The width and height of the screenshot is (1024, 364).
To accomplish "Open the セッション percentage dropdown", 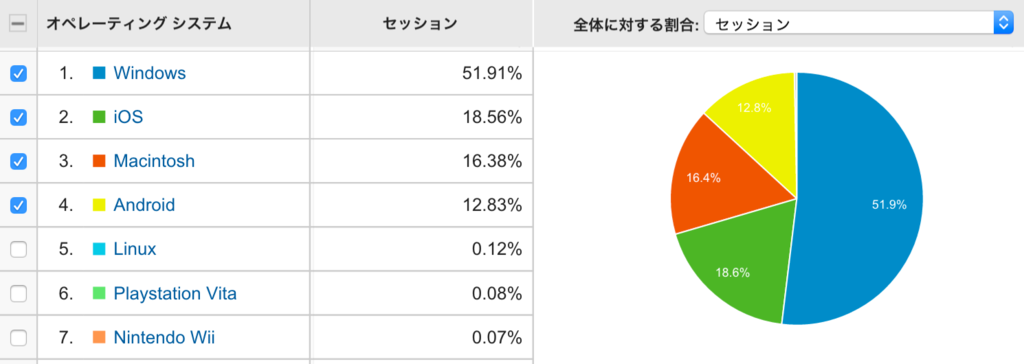I will [858, 24].
